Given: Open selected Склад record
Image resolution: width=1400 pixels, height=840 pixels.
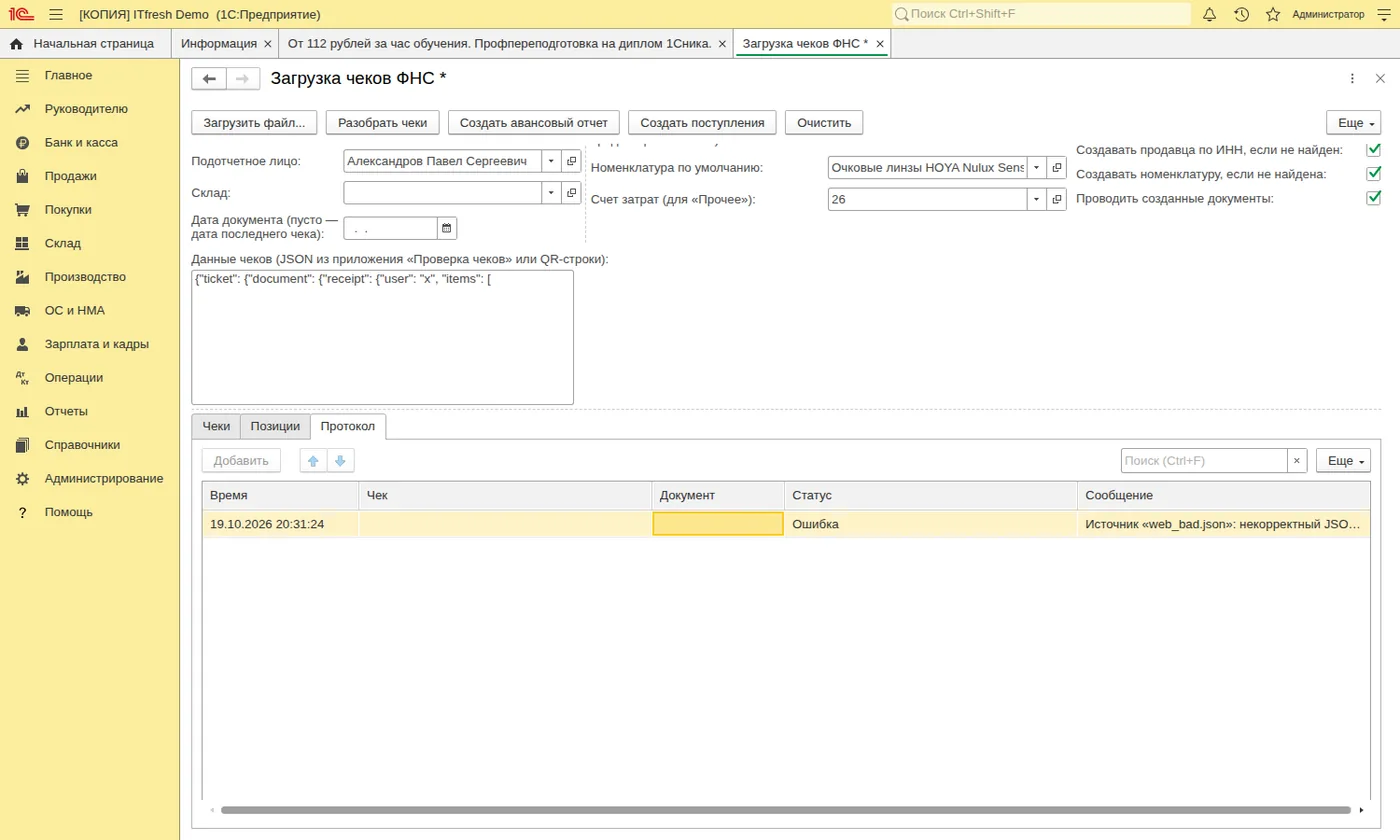Looking at the screenshot, I should [x=571, y=192].
